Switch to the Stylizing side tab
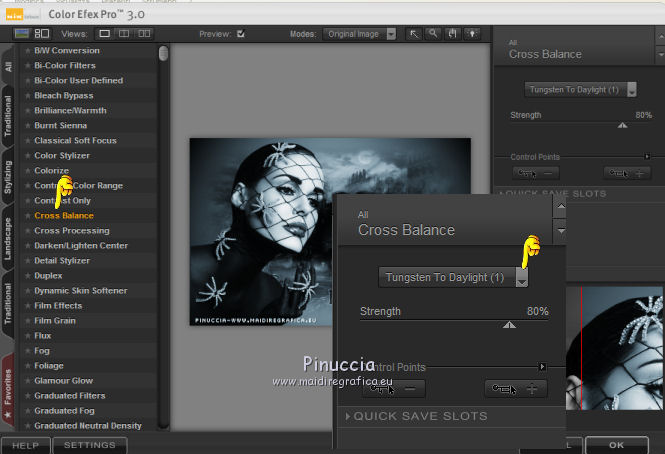 point(8,177)
